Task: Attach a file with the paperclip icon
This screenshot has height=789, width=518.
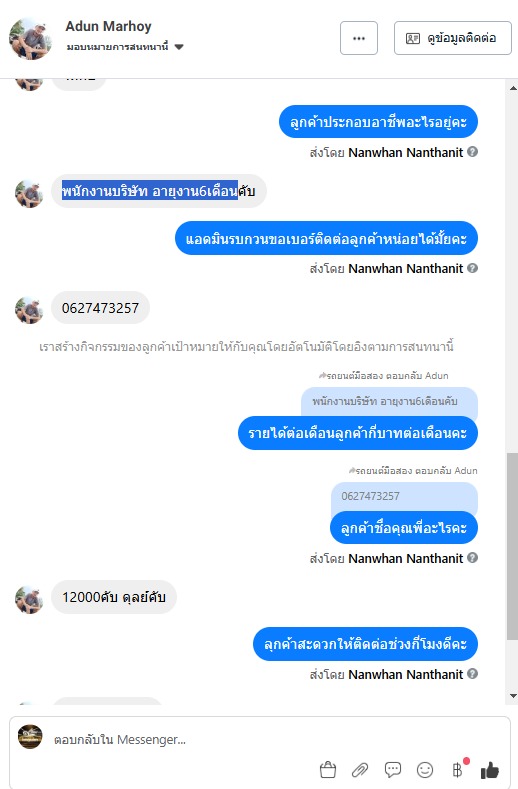Action: tap(360, 769)
